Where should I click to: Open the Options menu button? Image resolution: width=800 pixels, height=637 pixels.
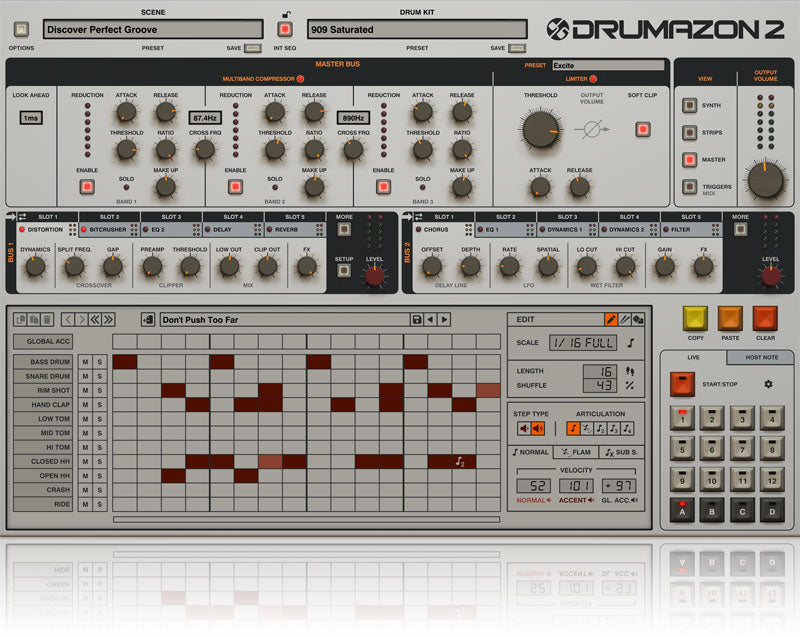click(21, 29)
